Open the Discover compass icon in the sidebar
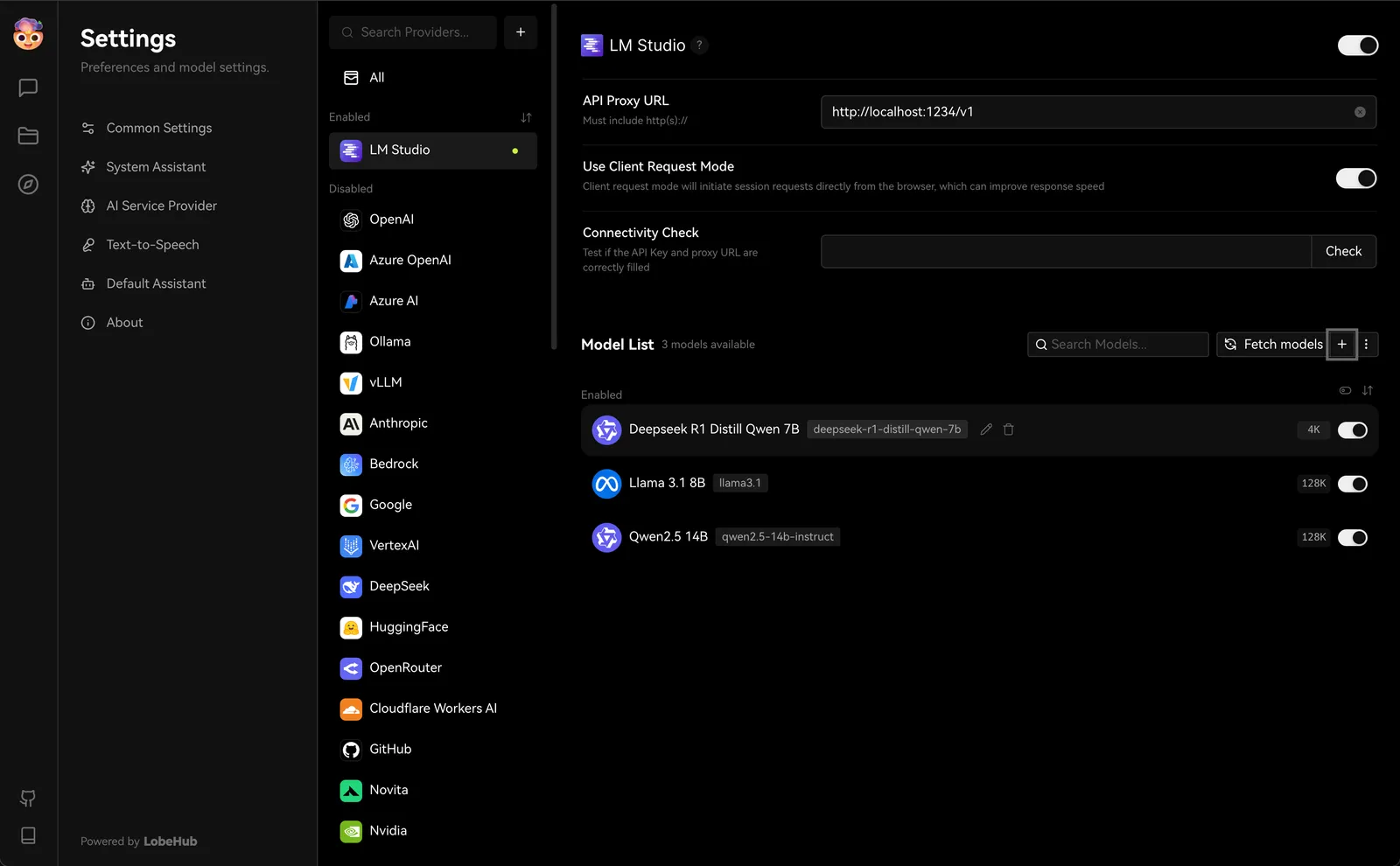The width and height of the screenshot is (1400, 866). click(x=27, y=185)
